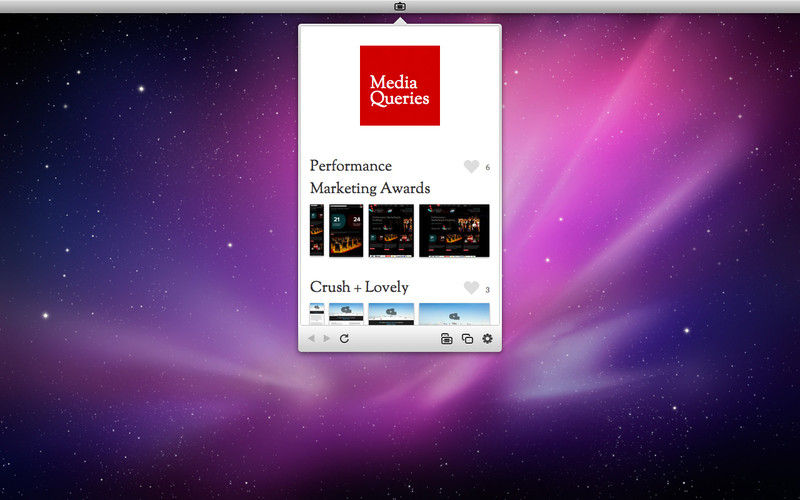800x500 pixels.
Task: Open widest Crush + Lovely thumbnail
Action: (454, 314)
